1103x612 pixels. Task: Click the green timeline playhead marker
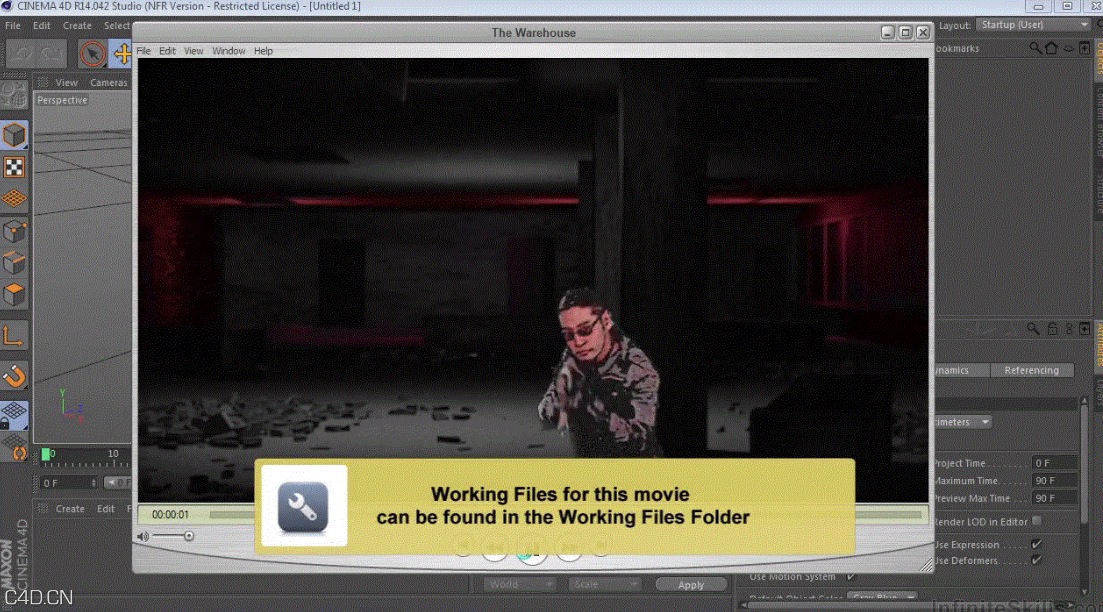coord(46,454)
